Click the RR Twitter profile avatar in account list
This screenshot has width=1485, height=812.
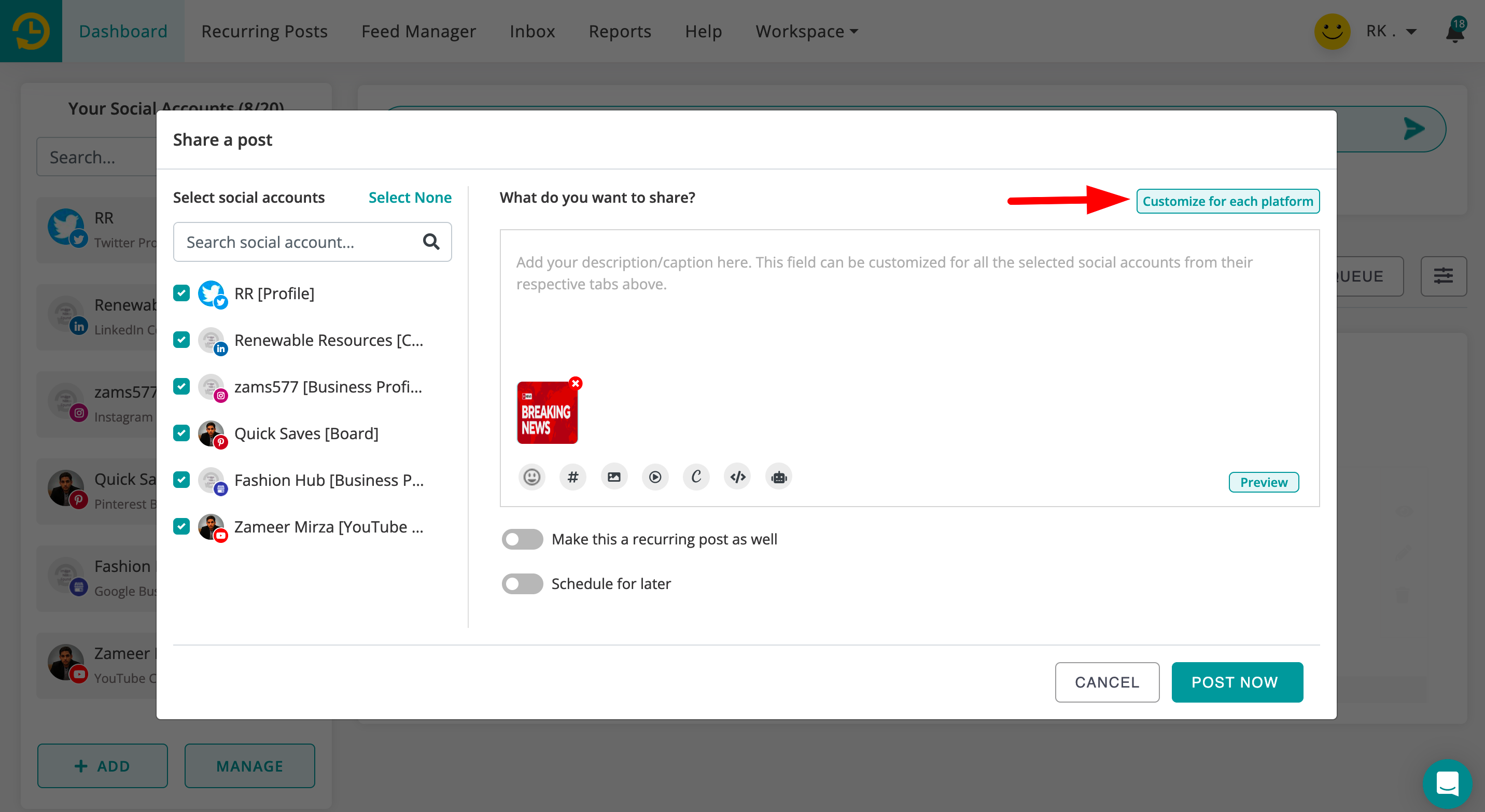pyautogui.click(x=67, y=228)
